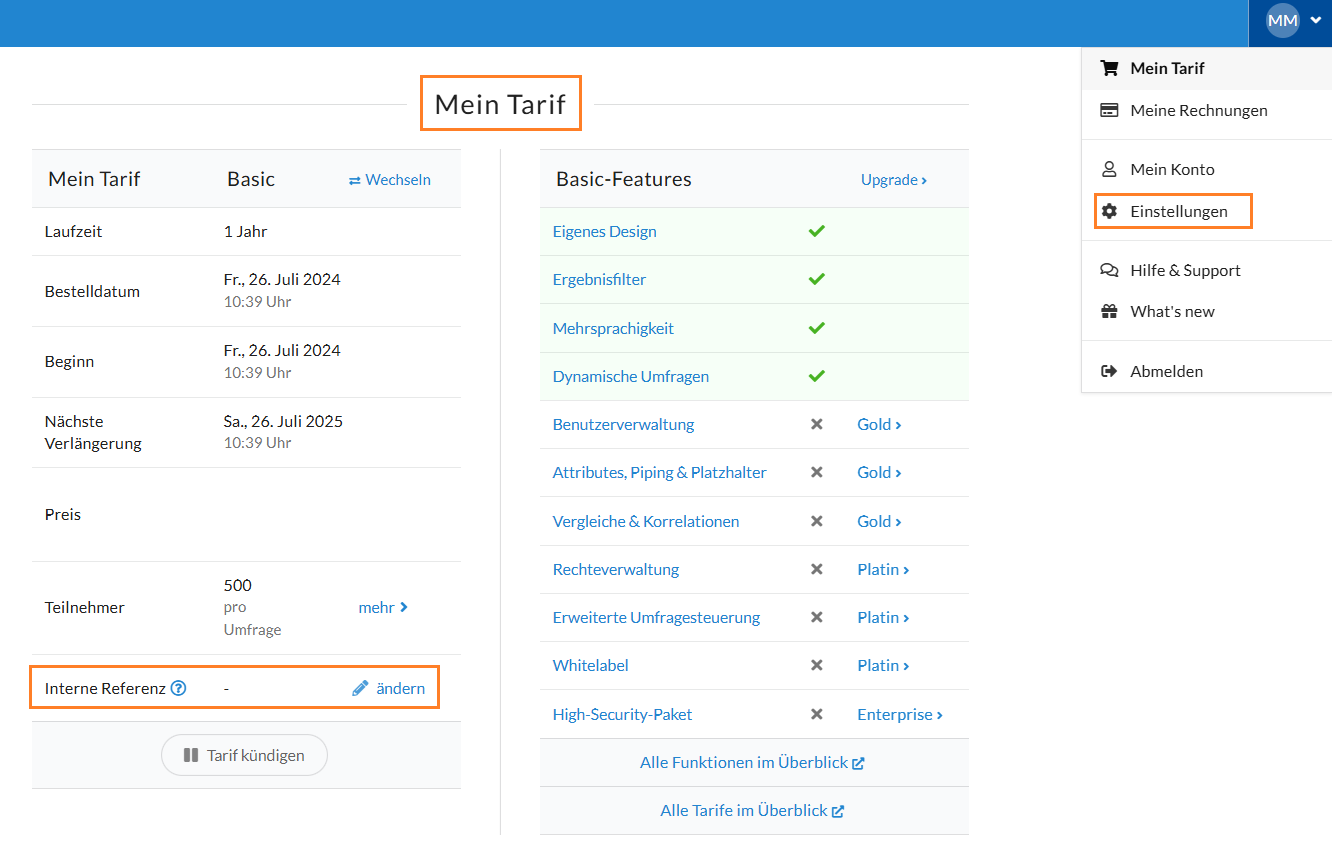Click the sign-out icon next to Abmelden
Image resolution: width=1332 pixels, height=843 pixels.
pos(1109,371)
